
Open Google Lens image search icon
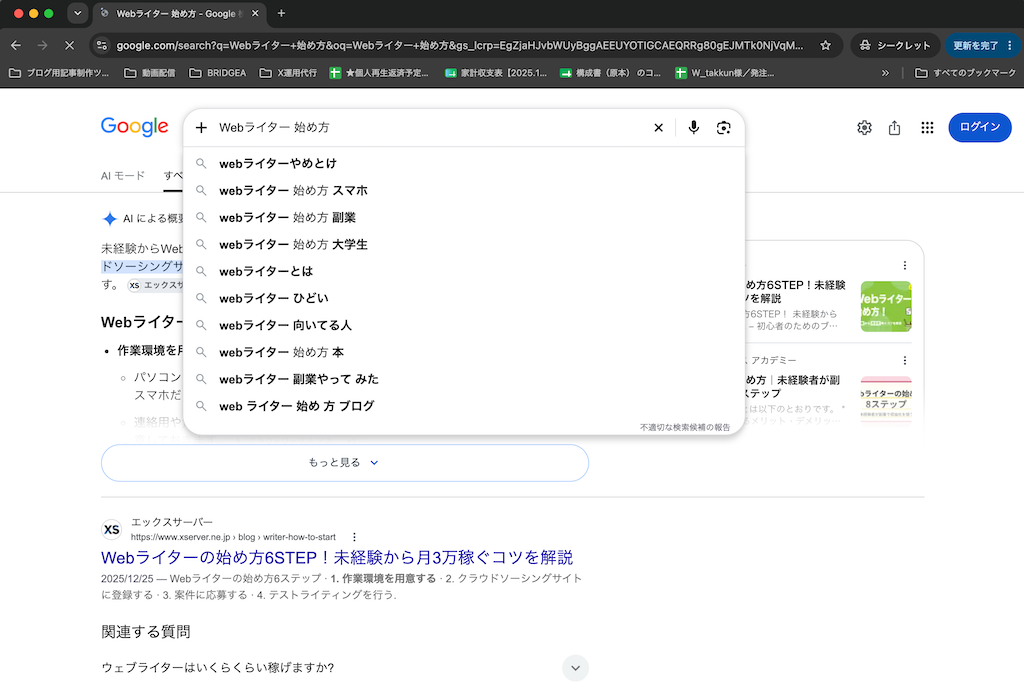(723, 127)
